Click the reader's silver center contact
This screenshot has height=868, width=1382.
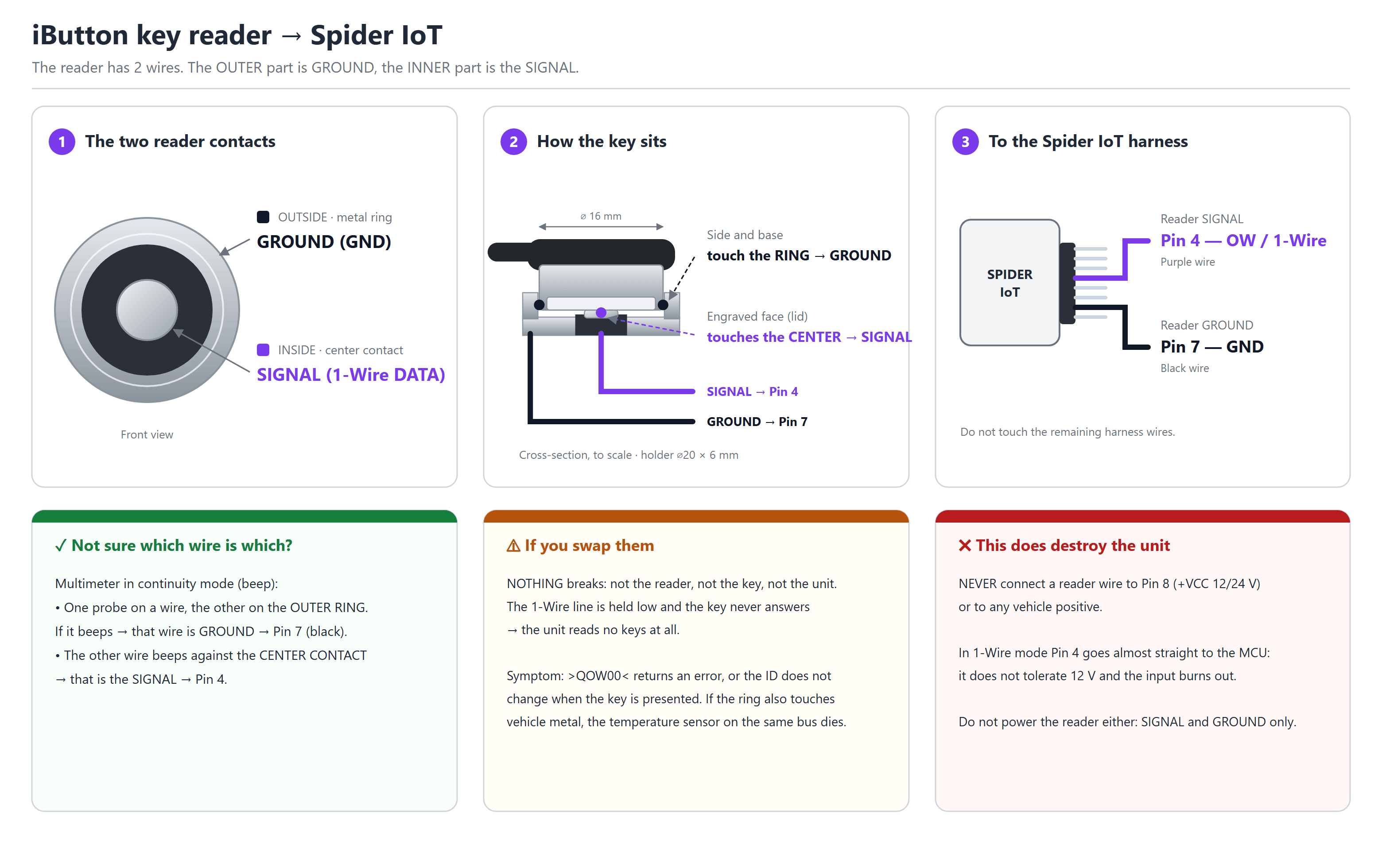tap(147, 310)
